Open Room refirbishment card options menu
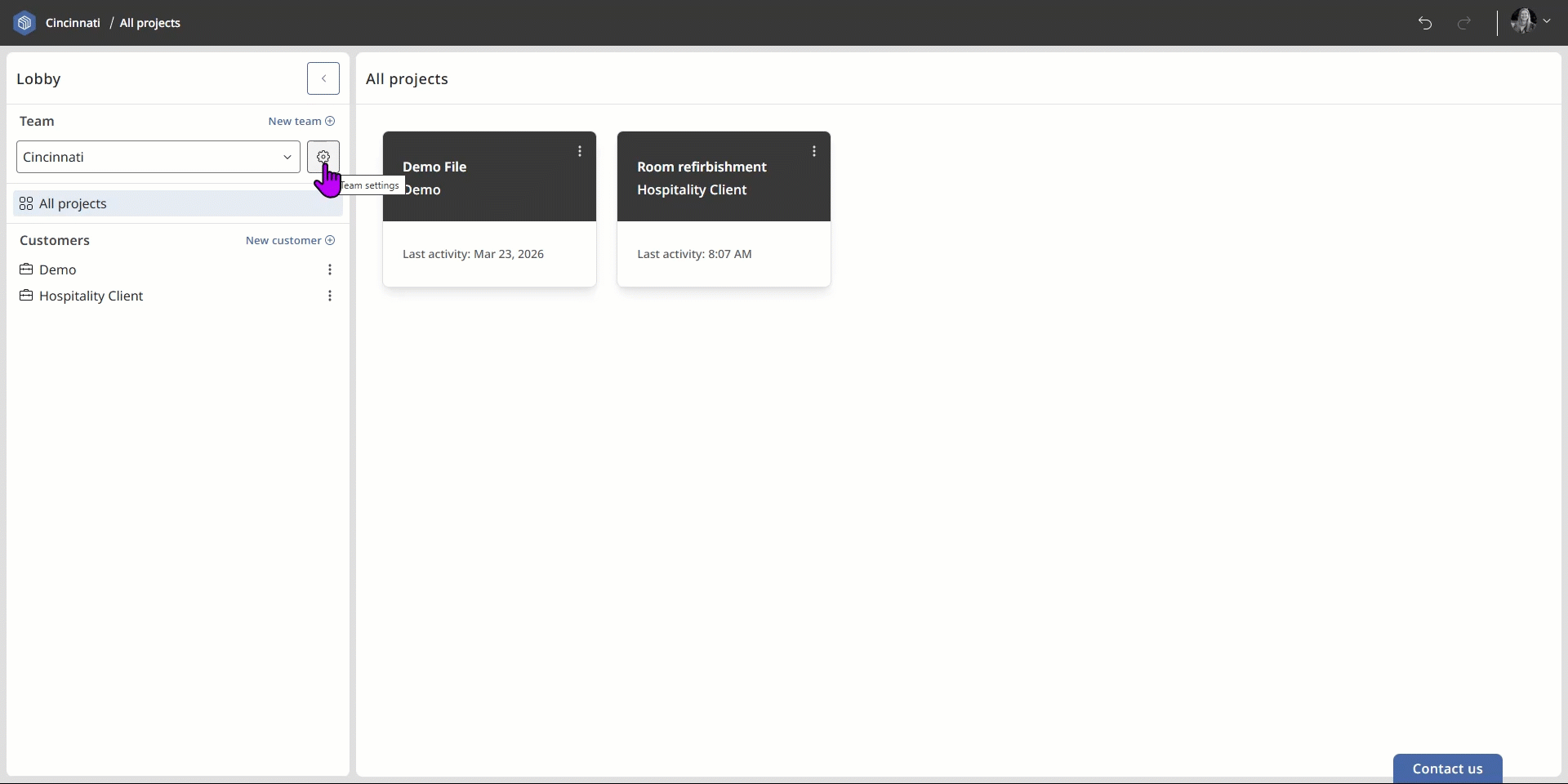 (x=814, y=151)
